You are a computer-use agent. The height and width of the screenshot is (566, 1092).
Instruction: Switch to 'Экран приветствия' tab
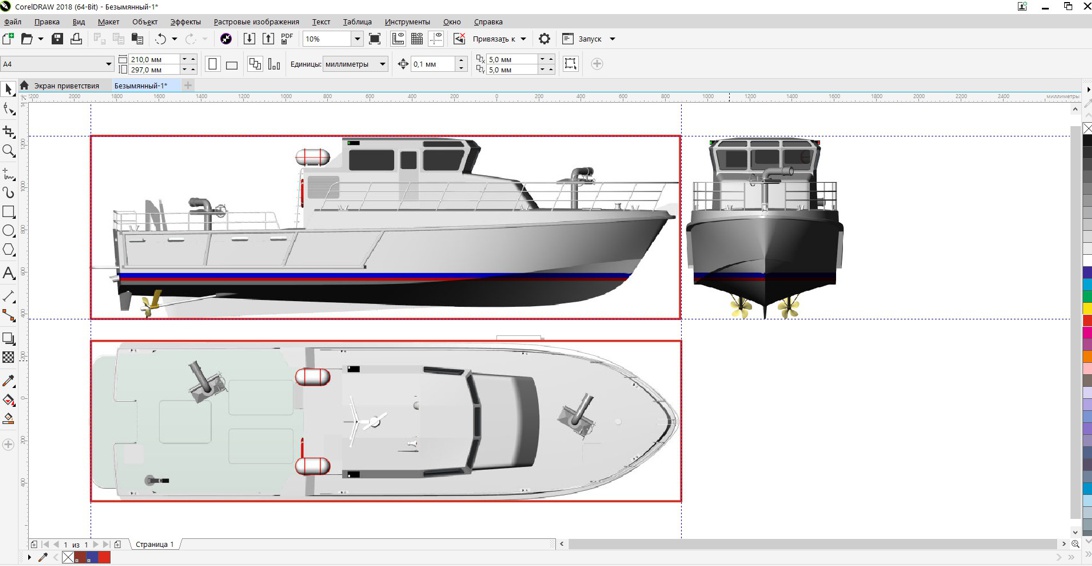click(66, 86)
